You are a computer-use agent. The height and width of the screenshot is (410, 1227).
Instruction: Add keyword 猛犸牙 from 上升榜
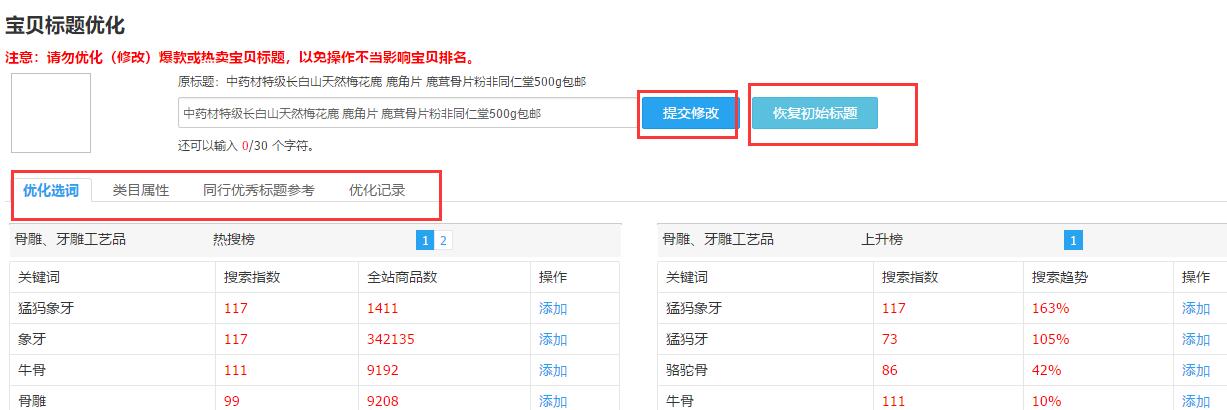pyautogui.click(x=1196, y=340)
